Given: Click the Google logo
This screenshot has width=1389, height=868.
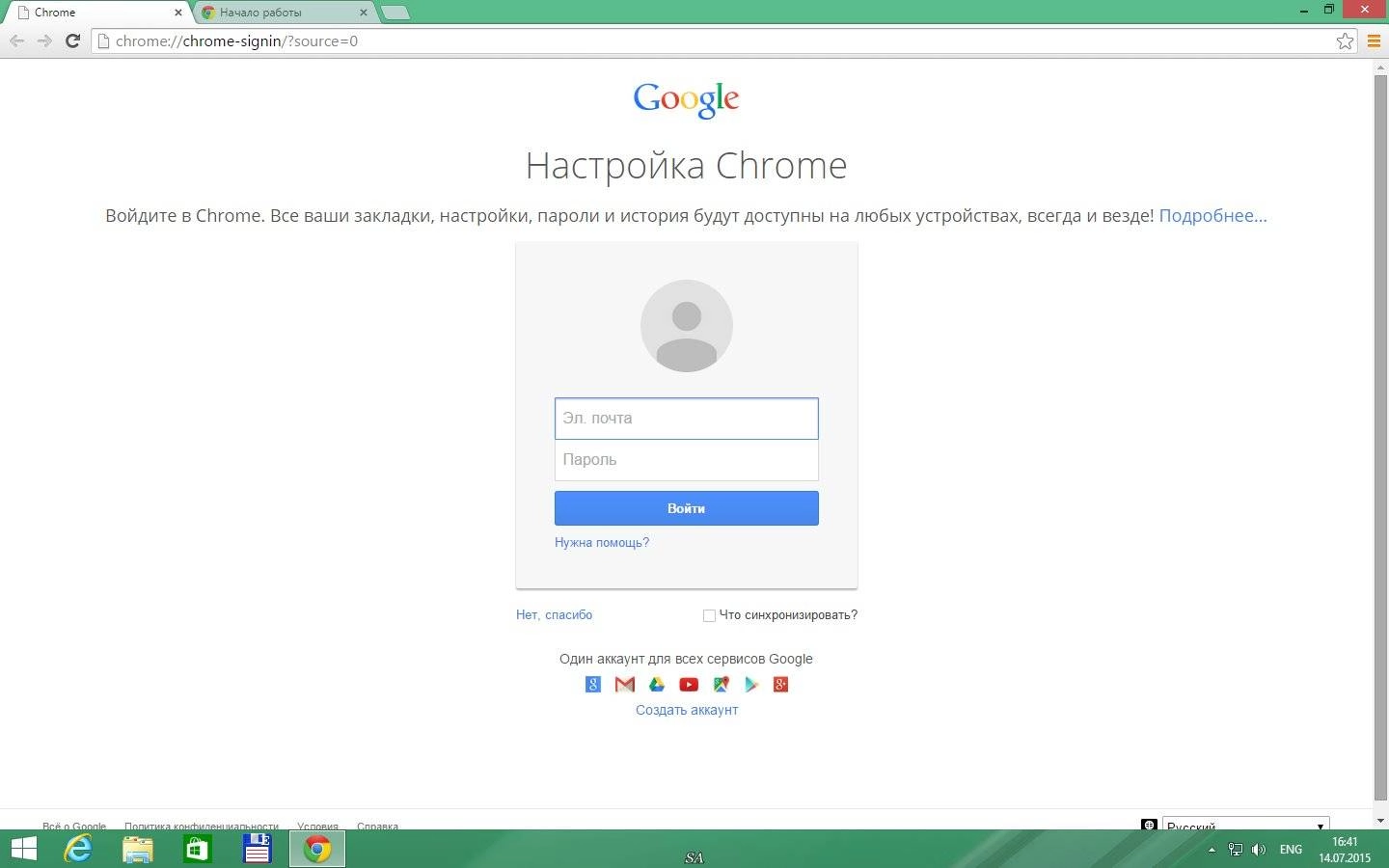Looking at the screenshot, I should click(686, 99).
